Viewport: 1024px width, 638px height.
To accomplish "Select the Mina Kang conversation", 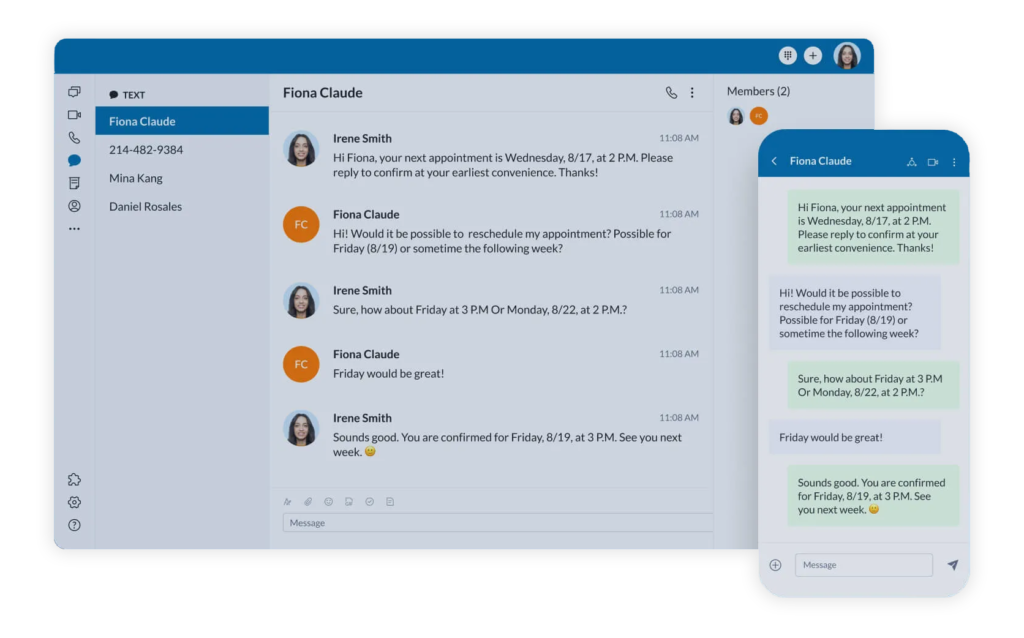I will tap(136, 178).
